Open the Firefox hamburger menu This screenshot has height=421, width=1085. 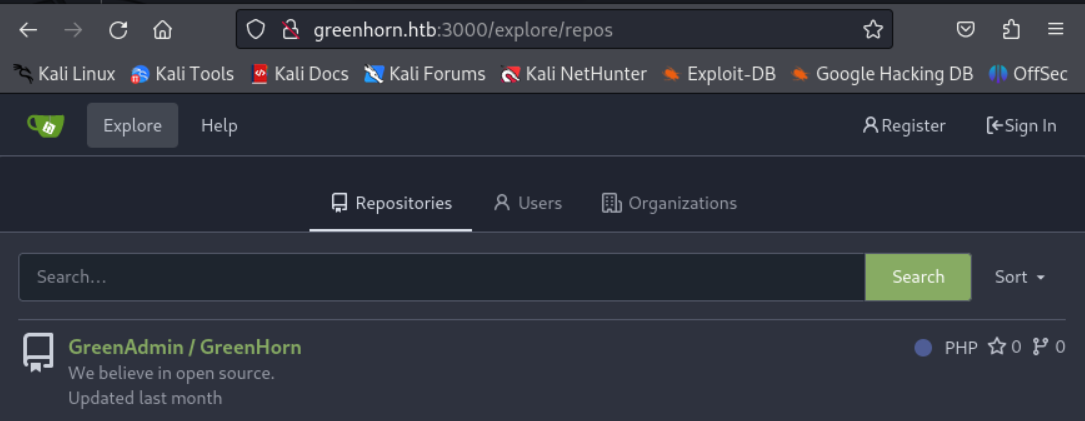coord(1055,30)
